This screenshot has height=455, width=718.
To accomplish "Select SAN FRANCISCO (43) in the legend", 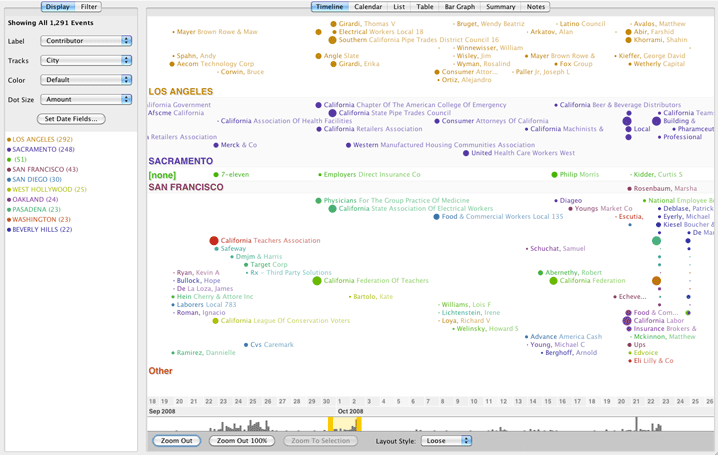I will 45,169.
